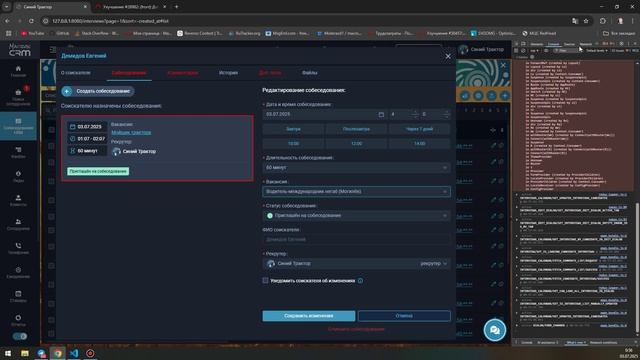The image size is (640, 360).
Task: Go to Home in the CRM sidebar
Action: [18, 71]
